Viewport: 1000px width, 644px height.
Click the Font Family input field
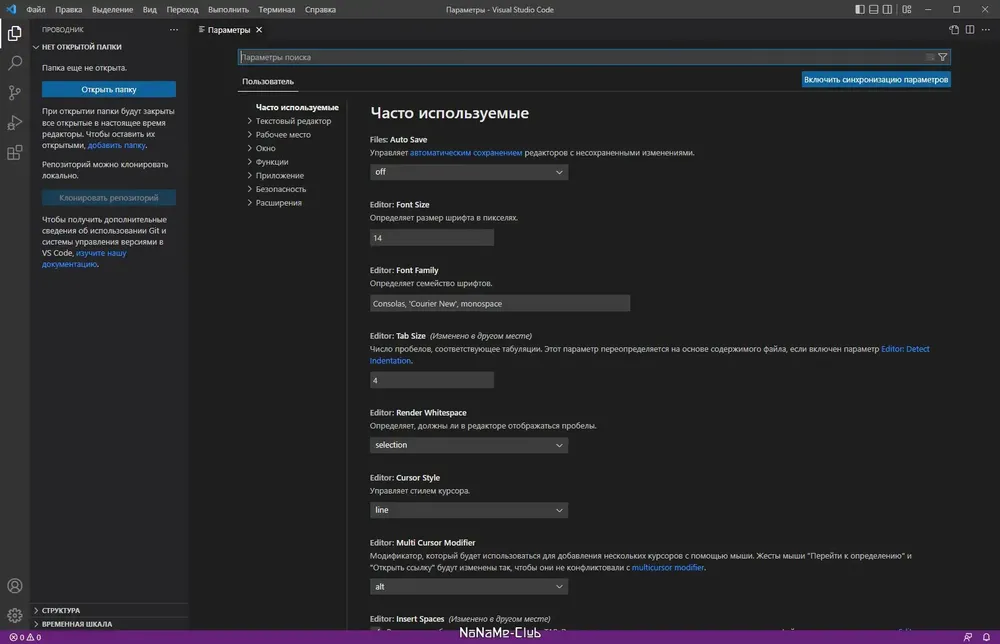[x=500, y=304]
